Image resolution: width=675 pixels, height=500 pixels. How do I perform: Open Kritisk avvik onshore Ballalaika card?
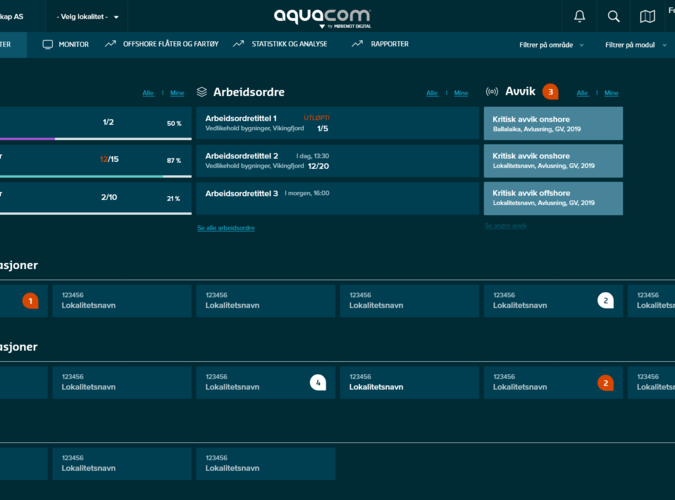coord(553,123)
